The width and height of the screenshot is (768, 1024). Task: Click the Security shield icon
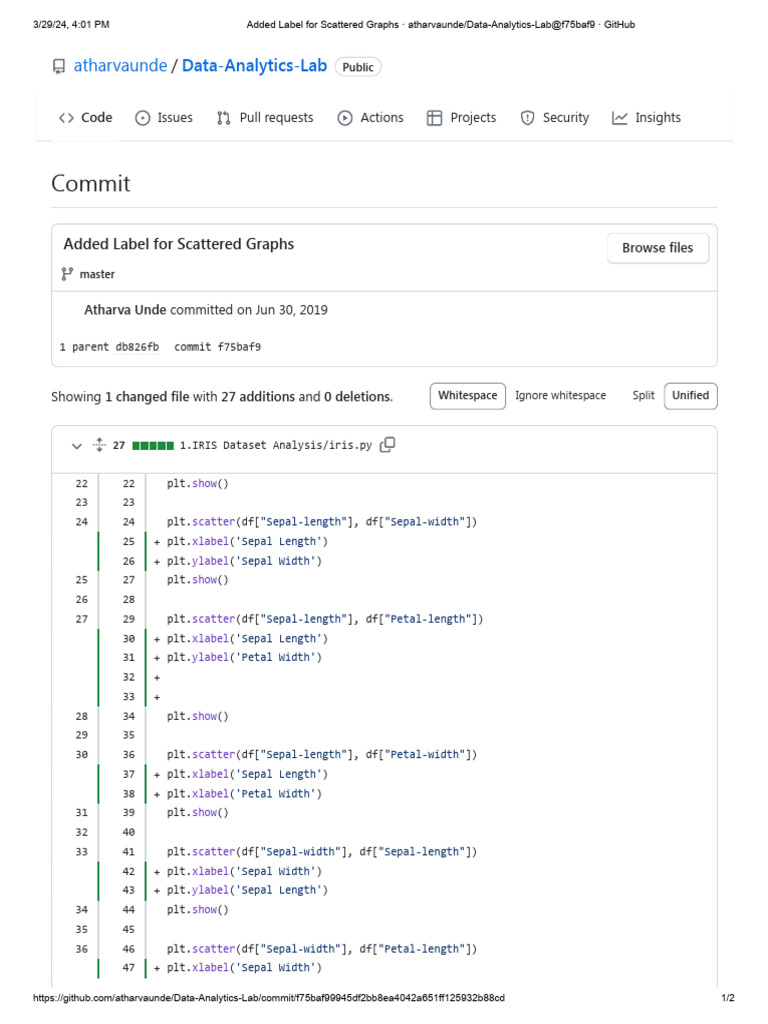tap(527, 118)
